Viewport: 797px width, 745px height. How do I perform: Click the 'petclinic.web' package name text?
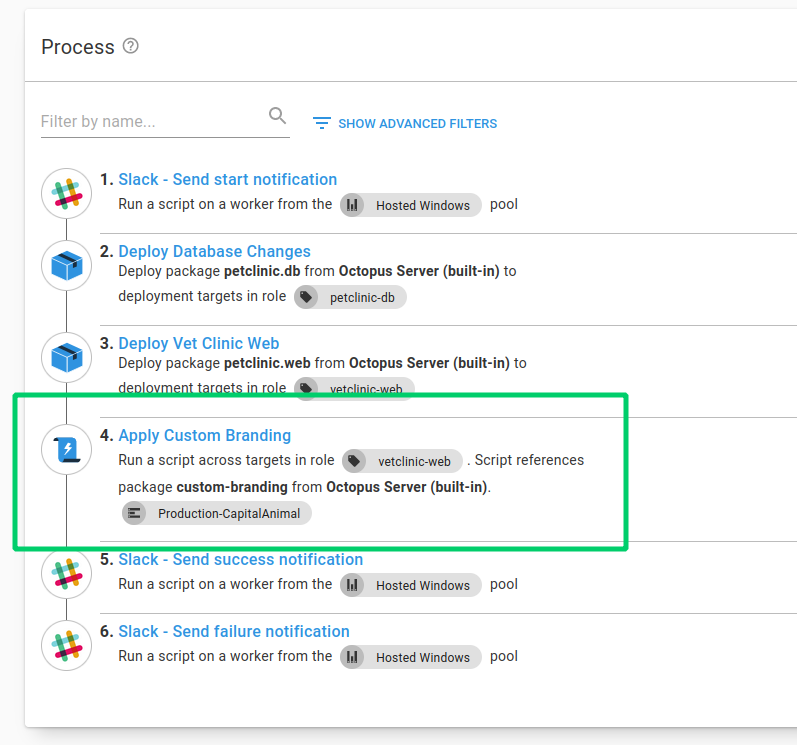point(267,363)
